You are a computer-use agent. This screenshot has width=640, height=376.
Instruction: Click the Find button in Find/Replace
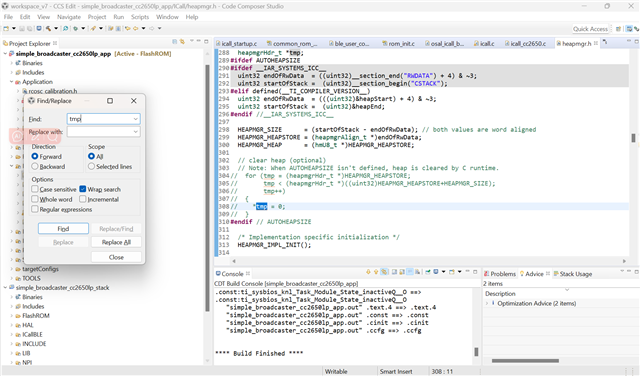pos(63,229)
